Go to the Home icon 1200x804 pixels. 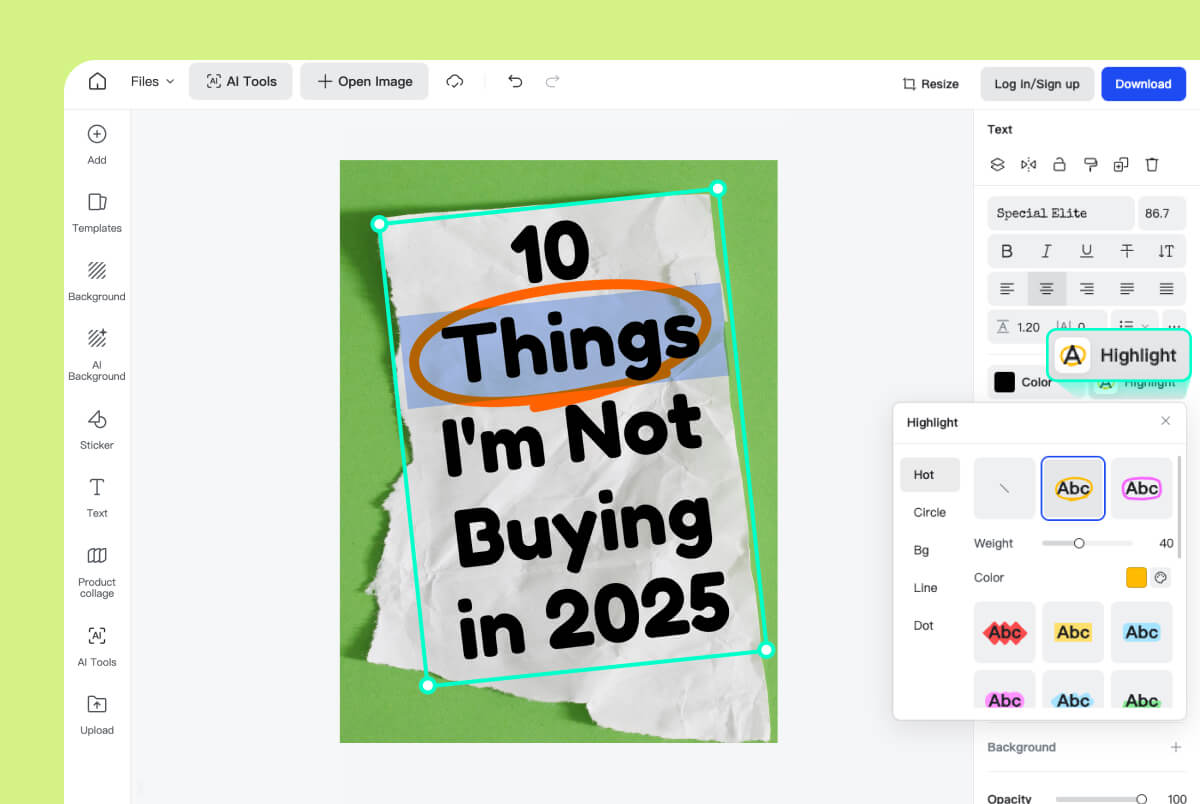(x=97, y=82)
